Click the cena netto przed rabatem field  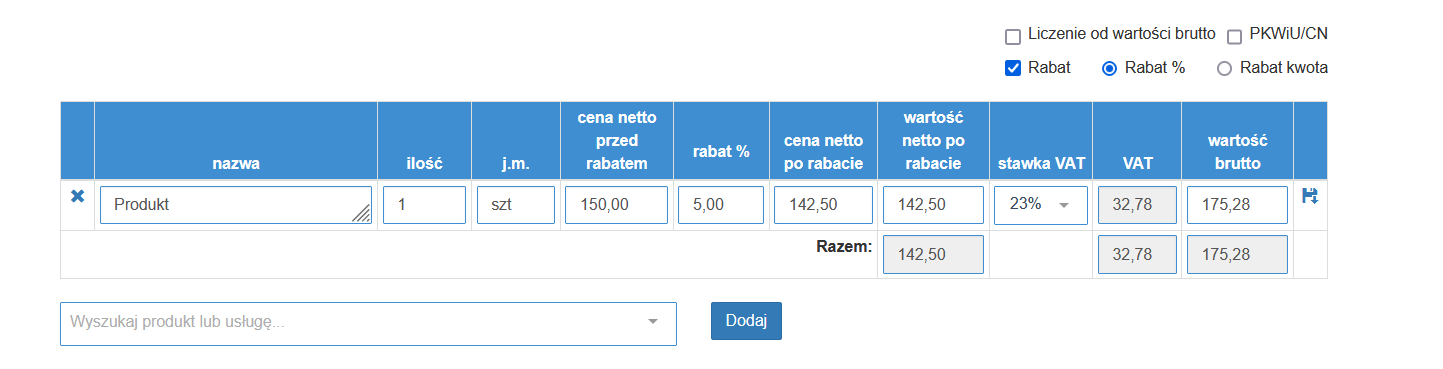pyautogui.click(x=616, y=205)
